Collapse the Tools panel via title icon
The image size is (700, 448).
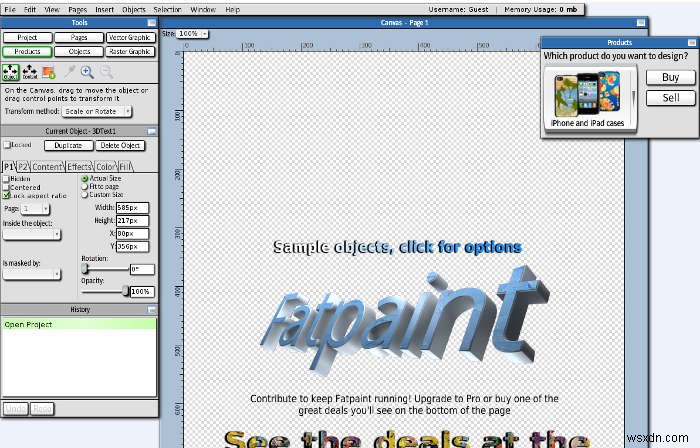click(x=152, y=22)
